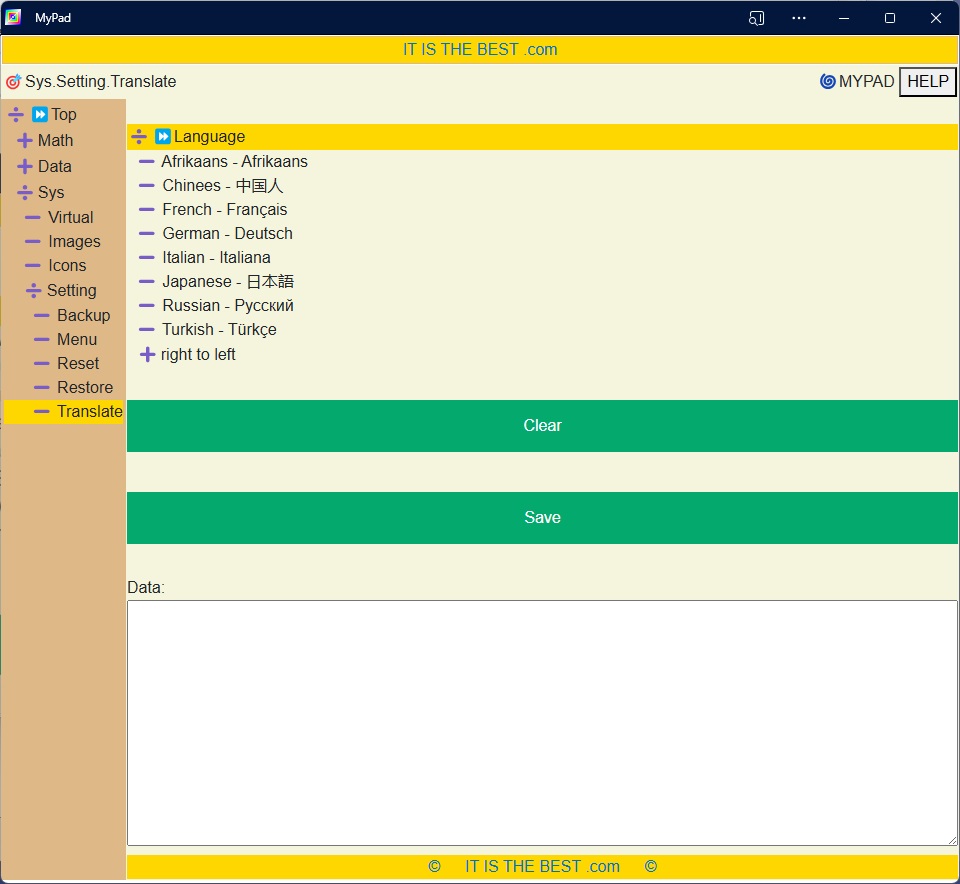Click inside the Data text area

(x=542, y=722)
